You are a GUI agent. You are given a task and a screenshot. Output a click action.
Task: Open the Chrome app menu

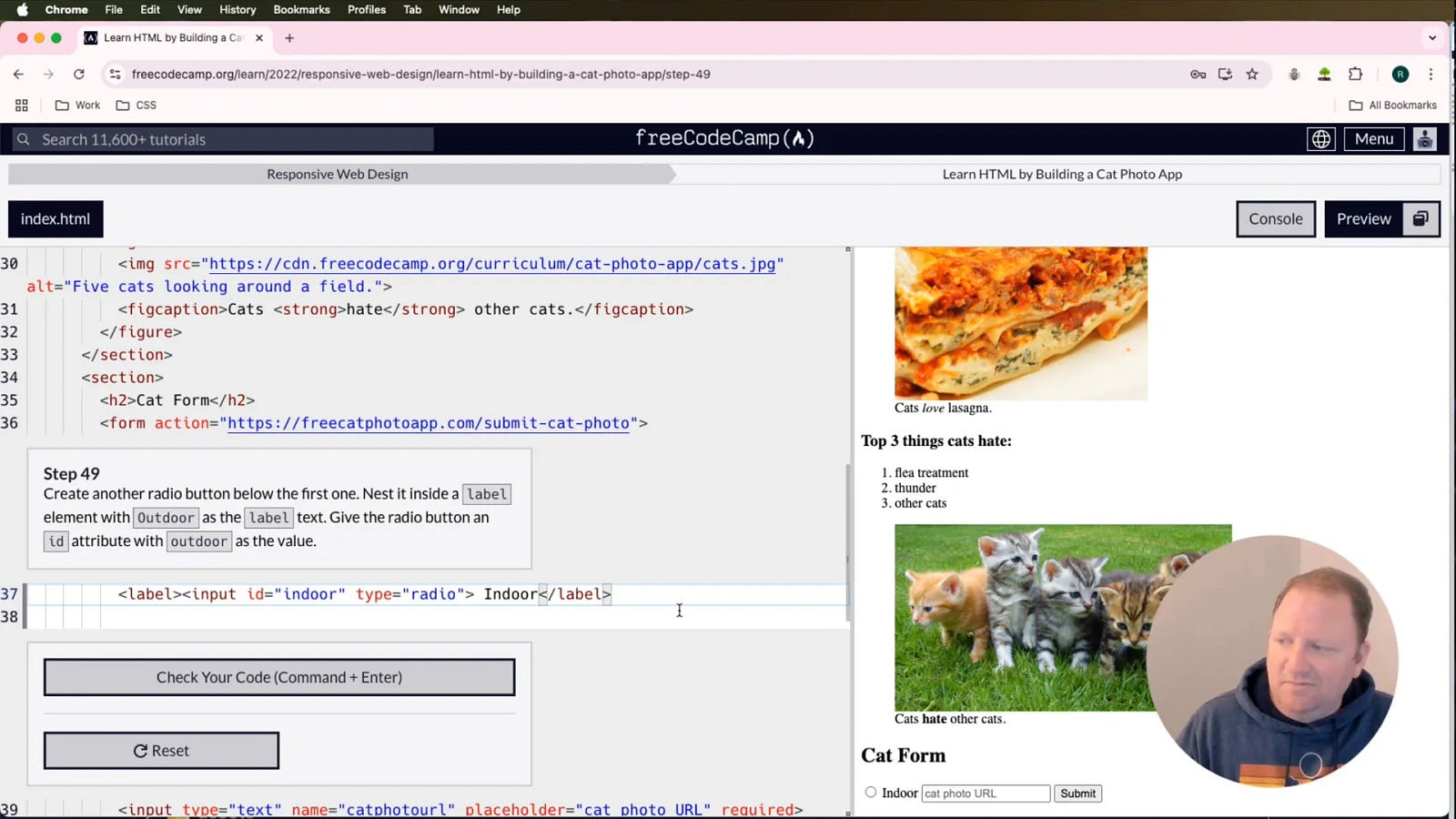(x=66, y=10)
